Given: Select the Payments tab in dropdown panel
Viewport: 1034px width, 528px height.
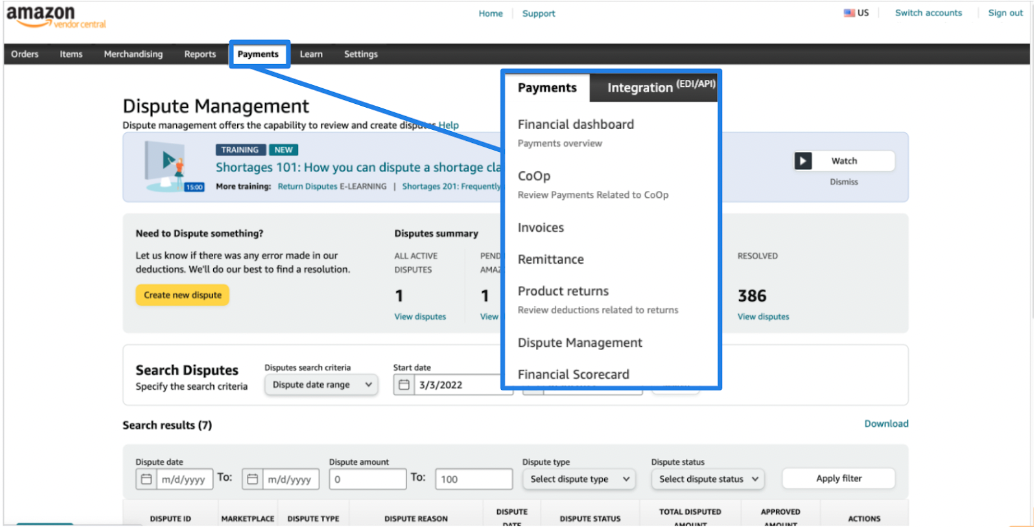Looking at the screenshot, I should click(x=547, y=87).
